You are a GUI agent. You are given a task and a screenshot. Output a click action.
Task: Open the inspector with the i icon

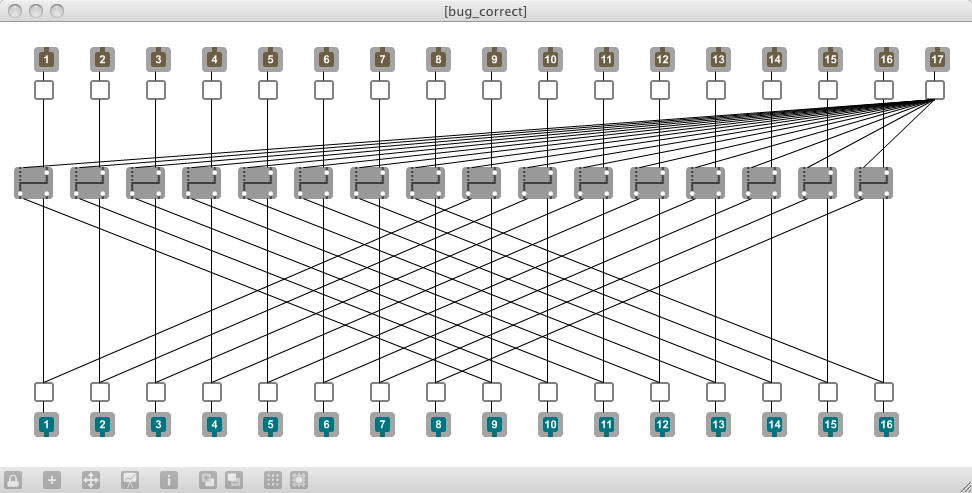[x=169, y=480]
